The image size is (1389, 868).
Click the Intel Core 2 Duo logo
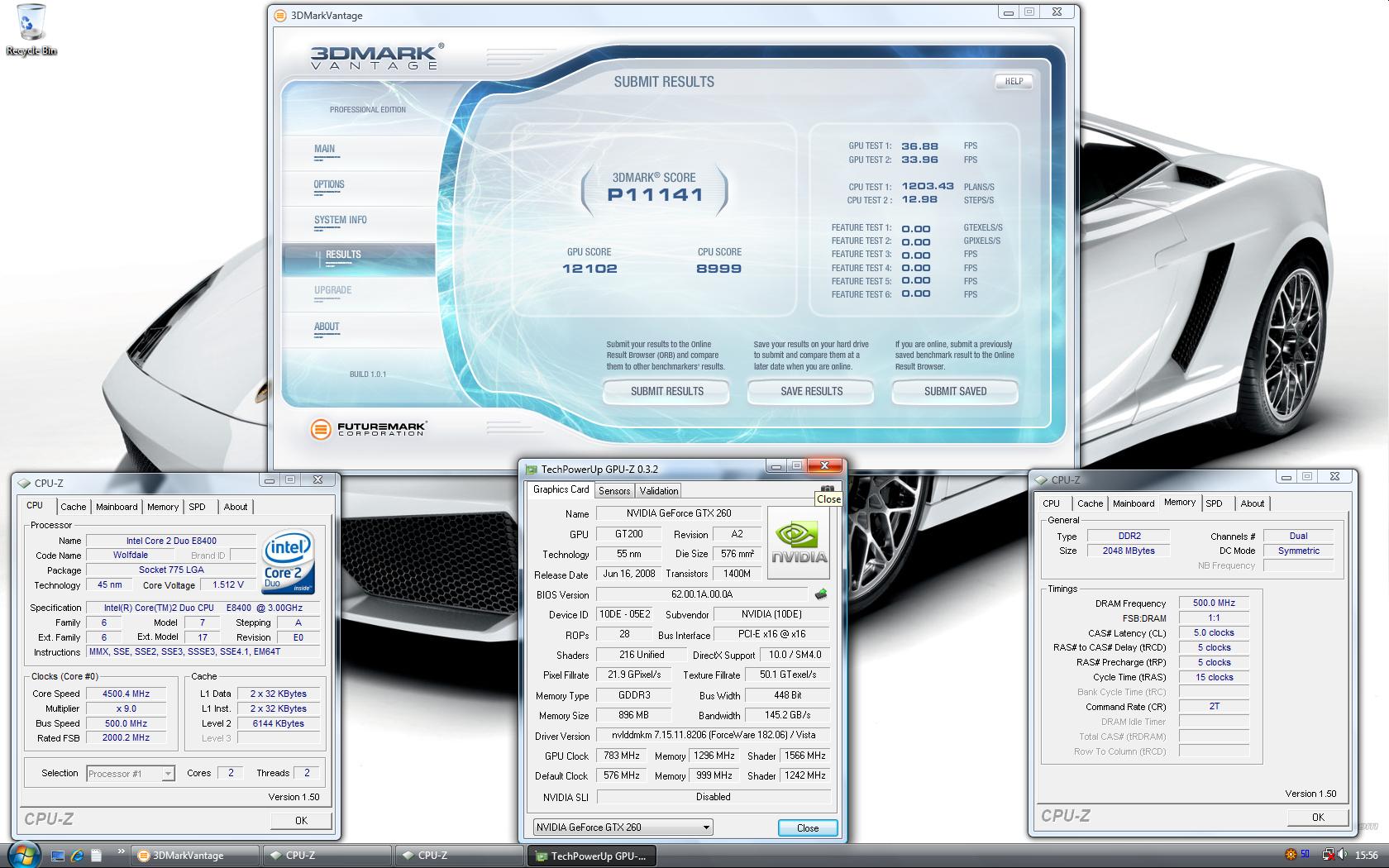point(289,562)
